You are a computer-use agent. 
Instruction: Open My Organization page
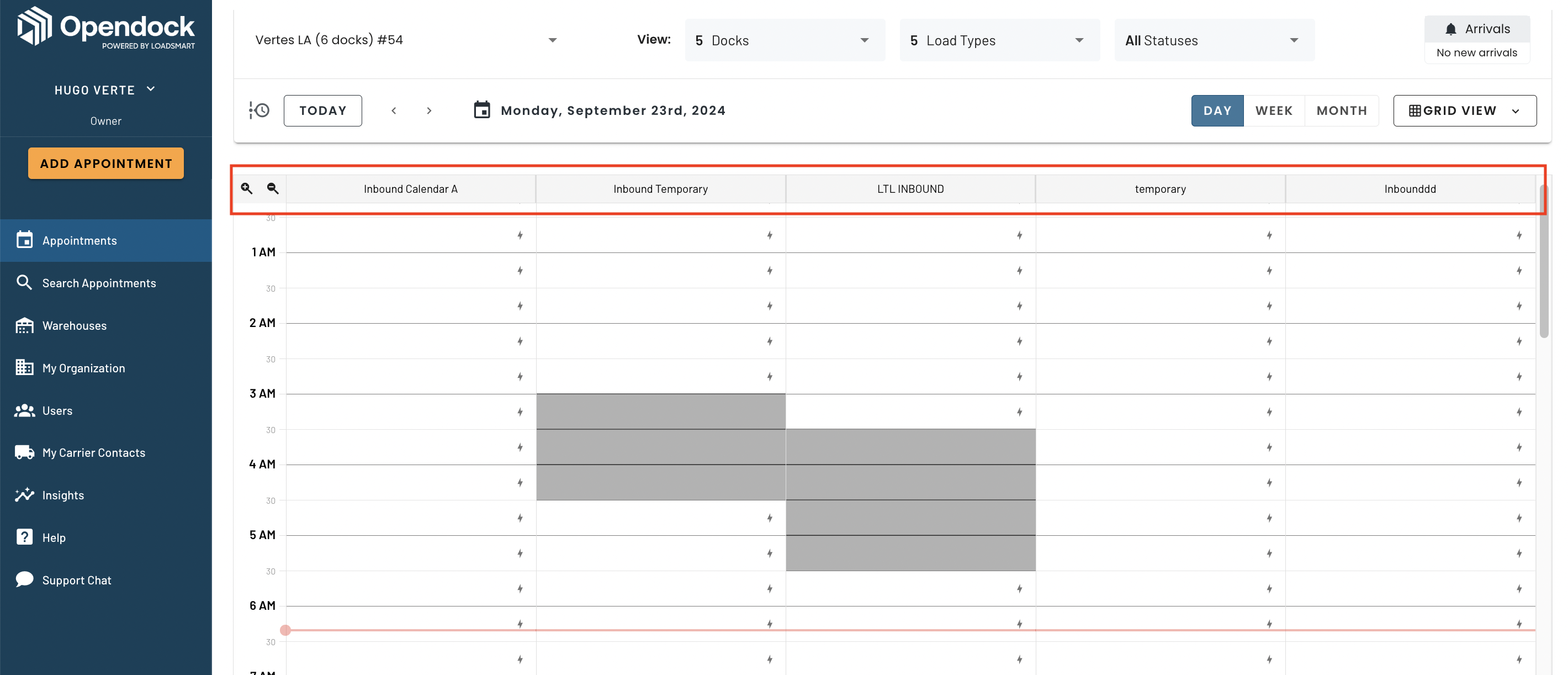click(x=106, y=367)
